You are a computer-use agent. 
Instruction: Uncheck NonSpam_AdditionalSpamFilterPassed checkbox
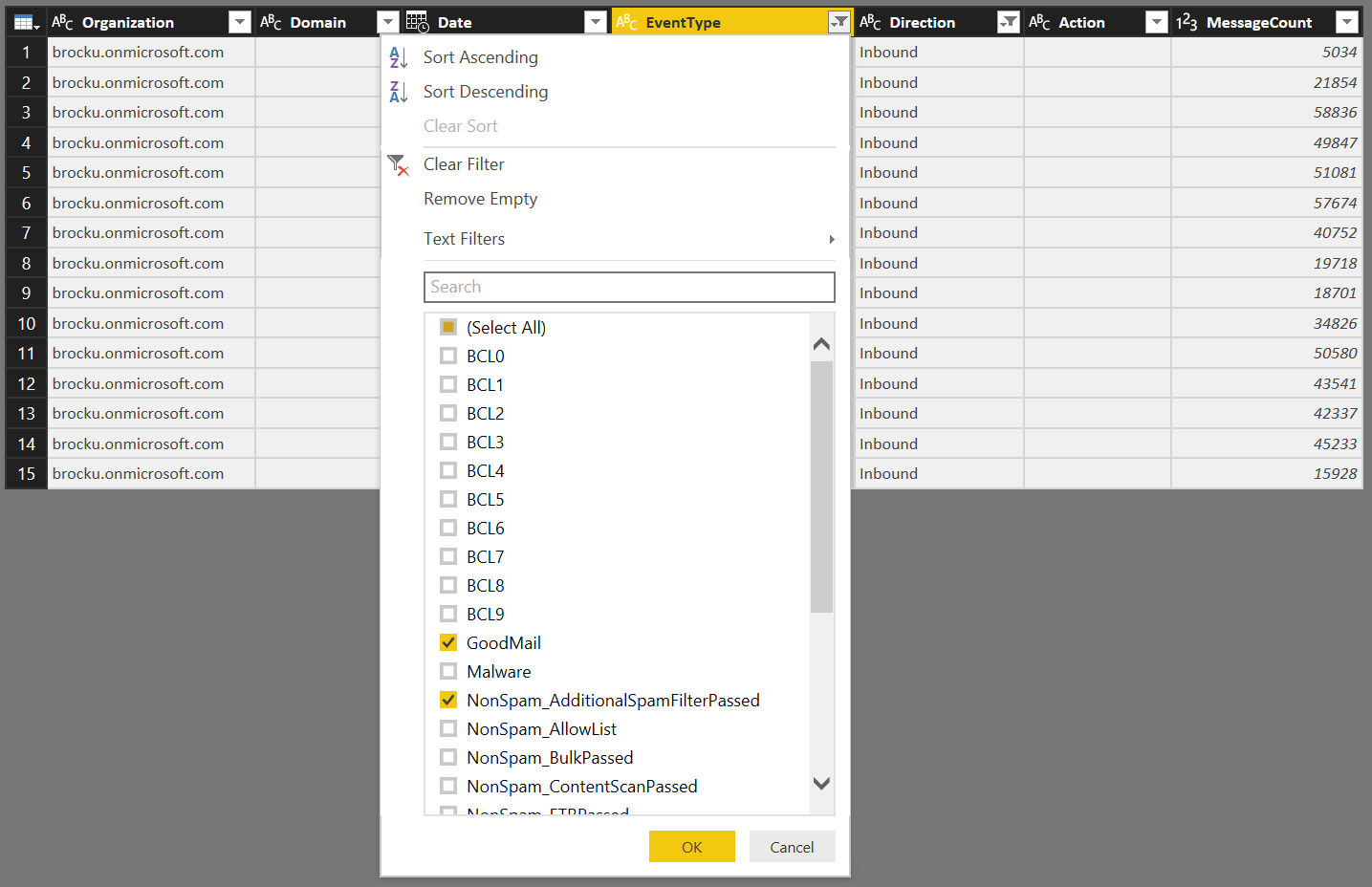coord(448,700)
